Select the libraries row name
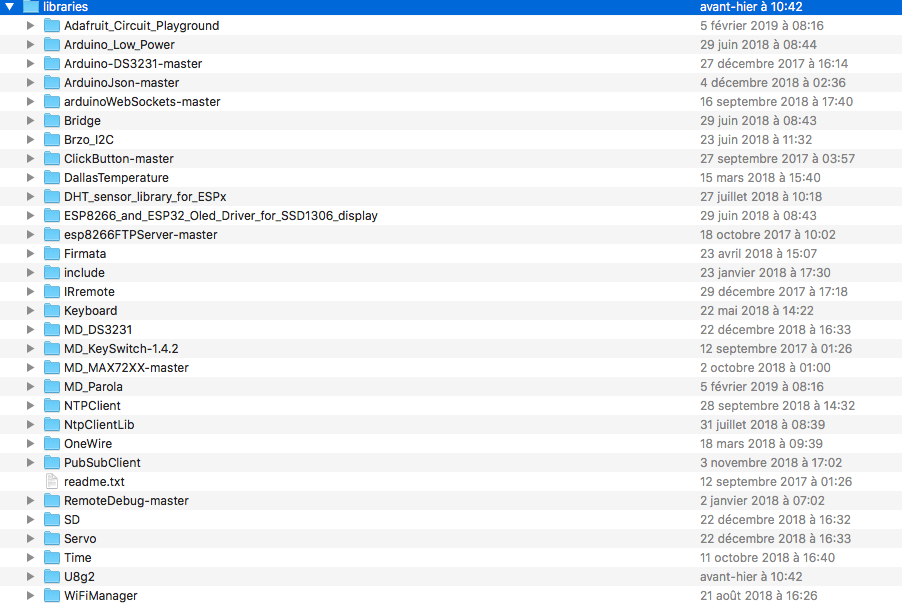902x605 pixels. pos(66,7)
